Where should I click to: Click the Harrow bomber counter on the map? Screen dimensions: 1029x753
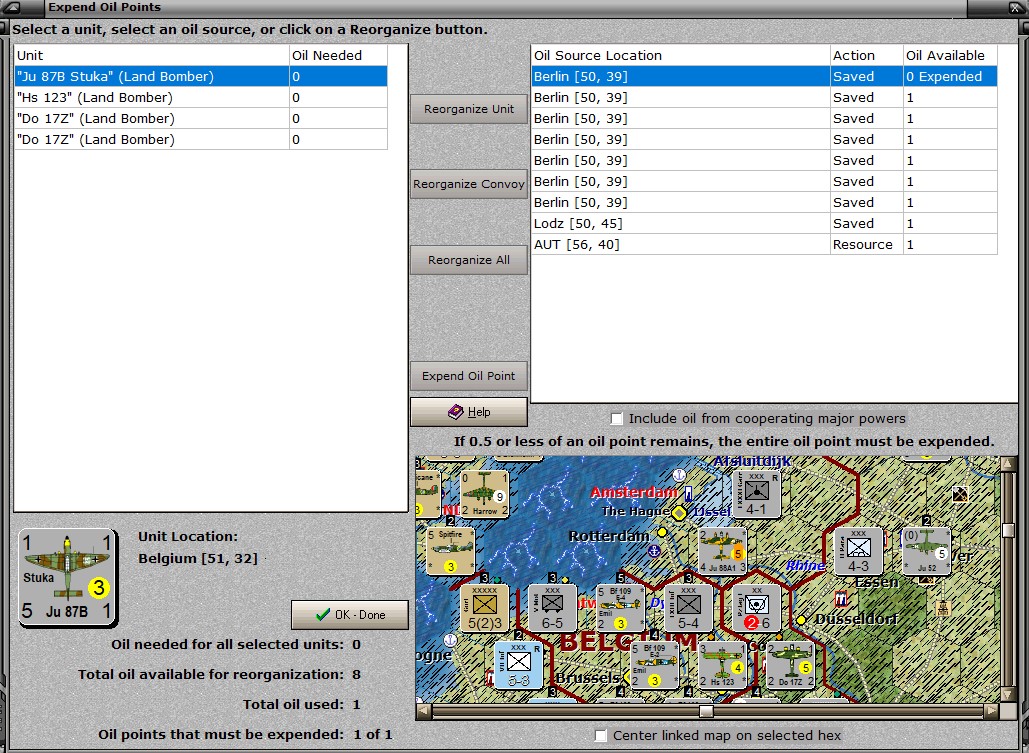(x=485, y=494)
